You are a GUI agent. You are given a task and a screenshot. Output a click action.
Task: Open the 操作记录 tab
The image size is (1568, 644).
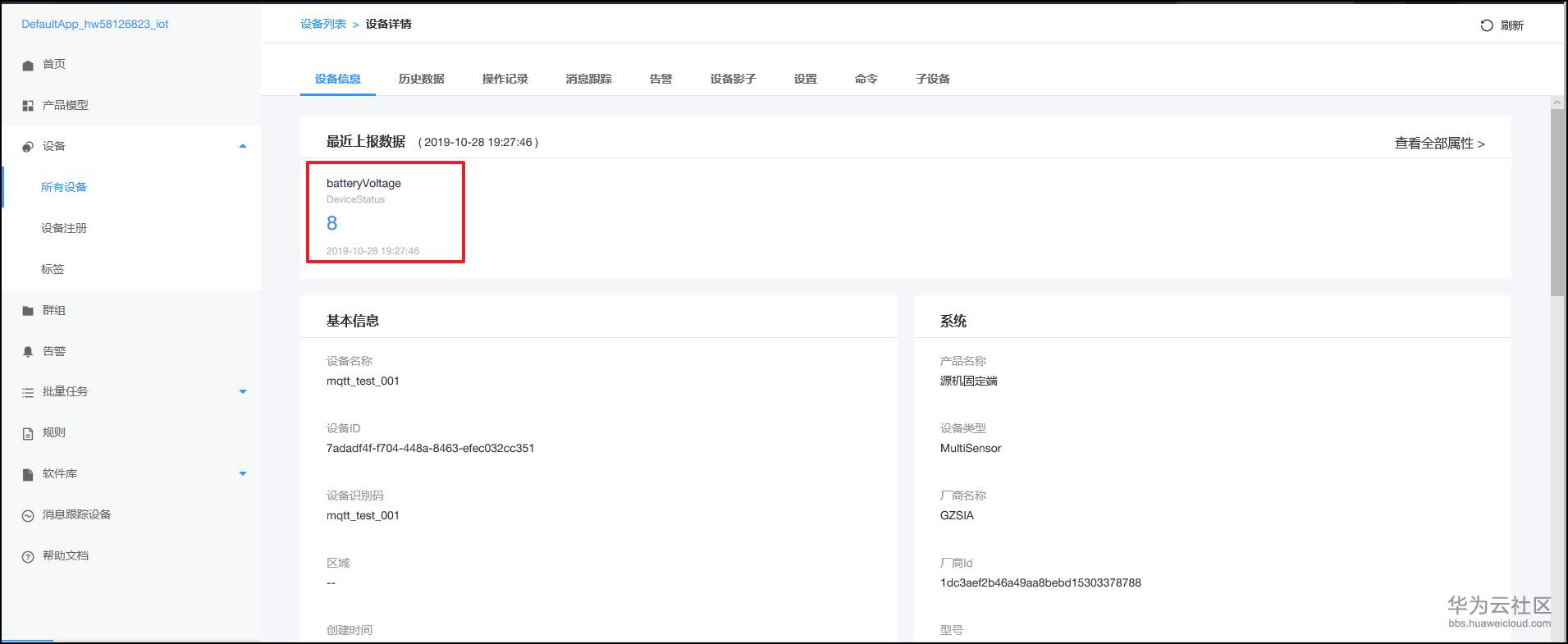tap(505, 79)
